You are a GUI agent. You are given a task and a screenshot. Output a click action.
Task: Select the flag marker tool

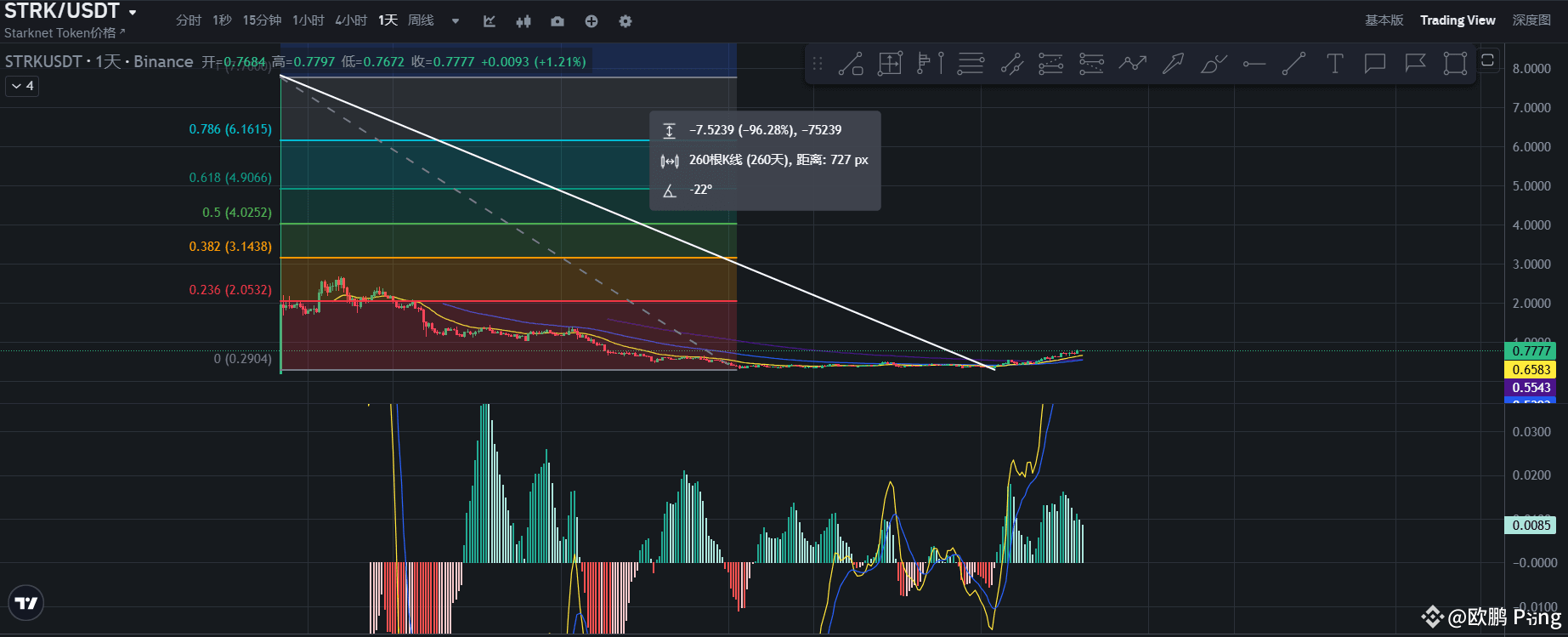coord(1415,64)
